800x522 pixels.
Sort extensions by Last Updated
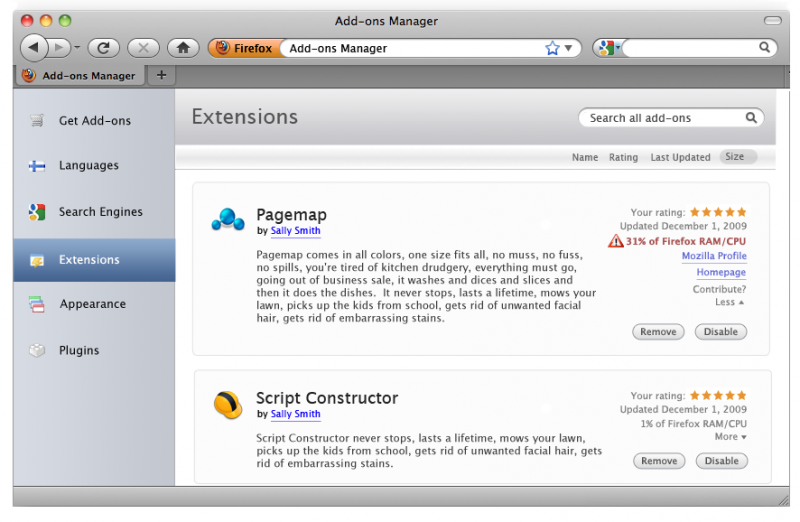tap(680, 157)
